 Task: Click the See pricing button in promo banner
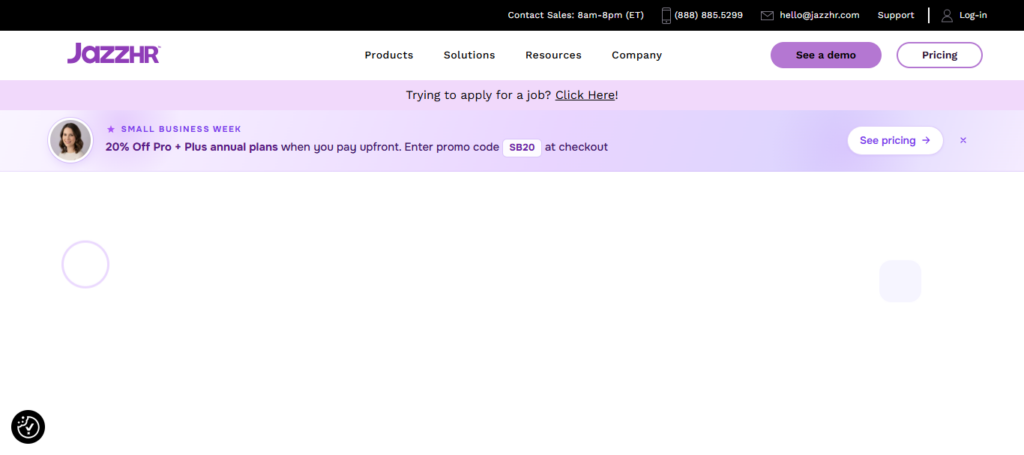point(895,140)
